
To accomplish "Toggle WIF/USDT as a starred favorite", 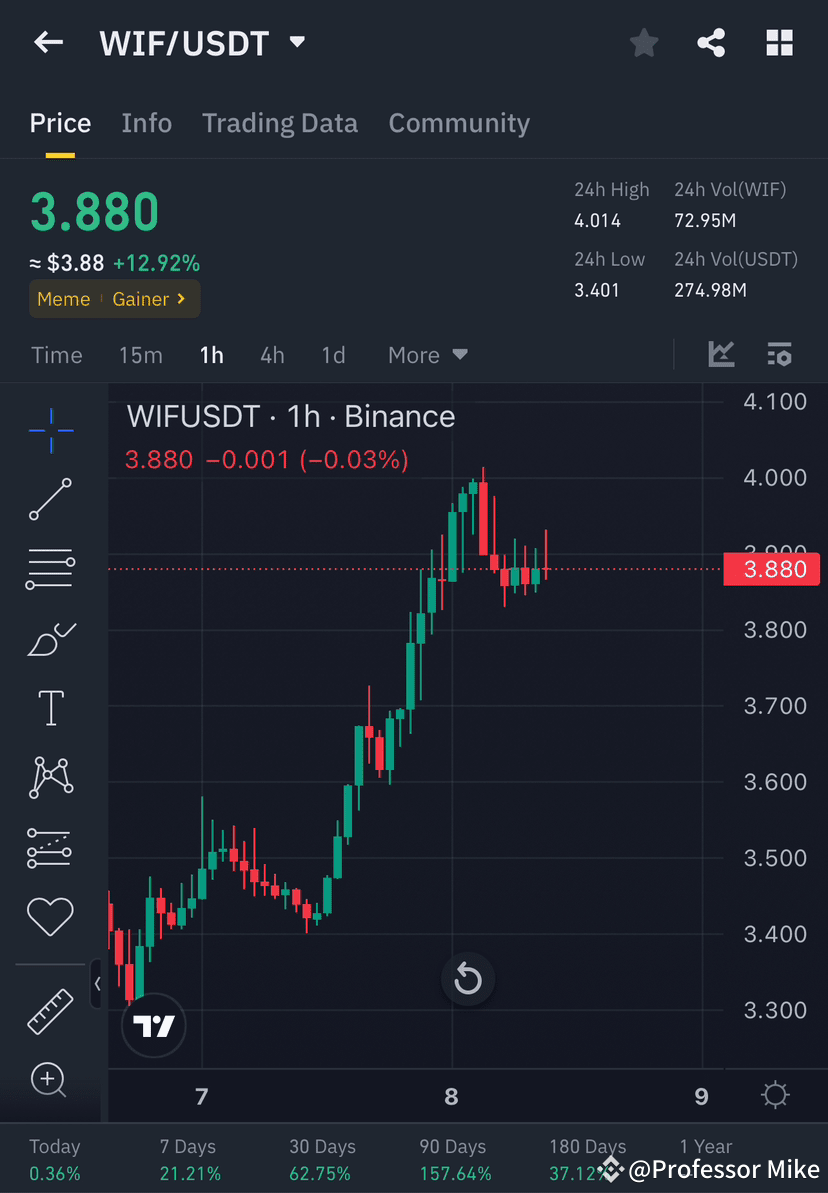I will [643, 42].
